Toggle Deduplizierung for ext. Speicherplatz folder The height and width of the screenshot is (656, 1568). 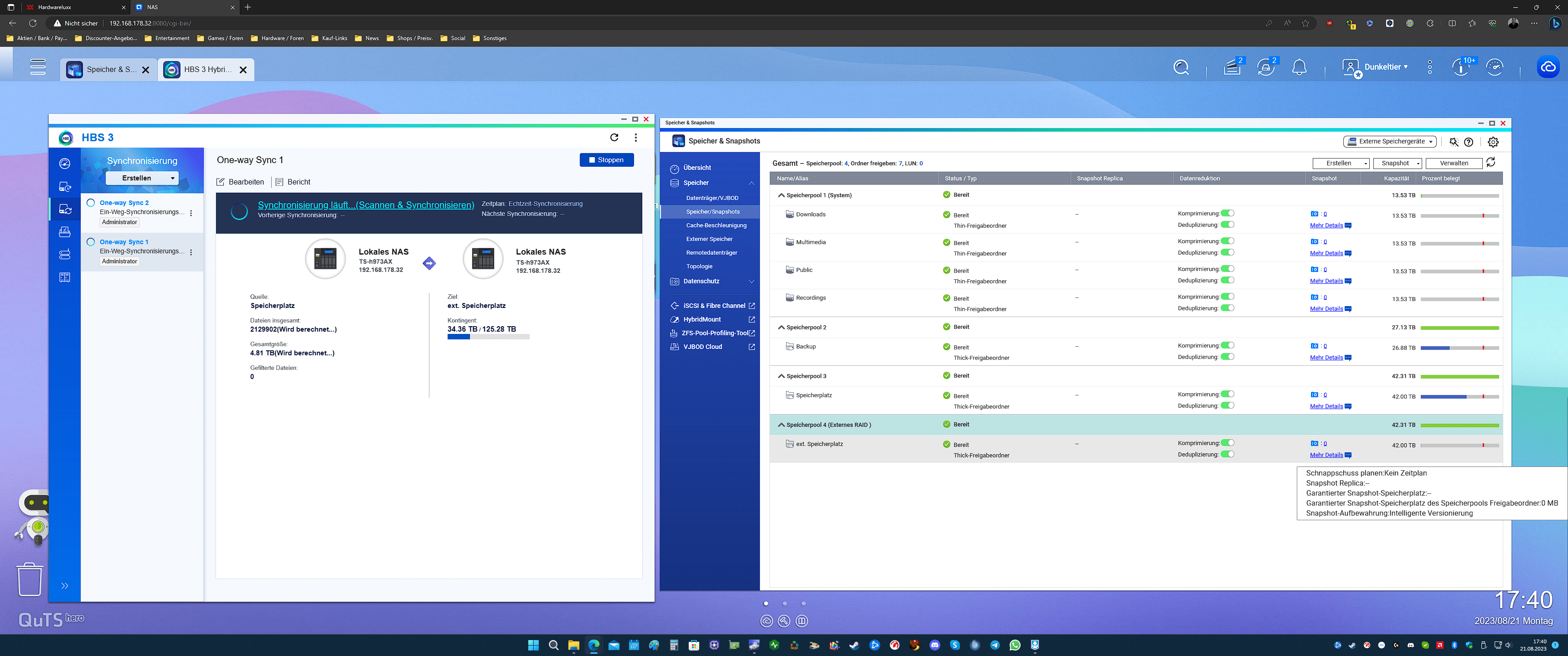[1228, 454]
